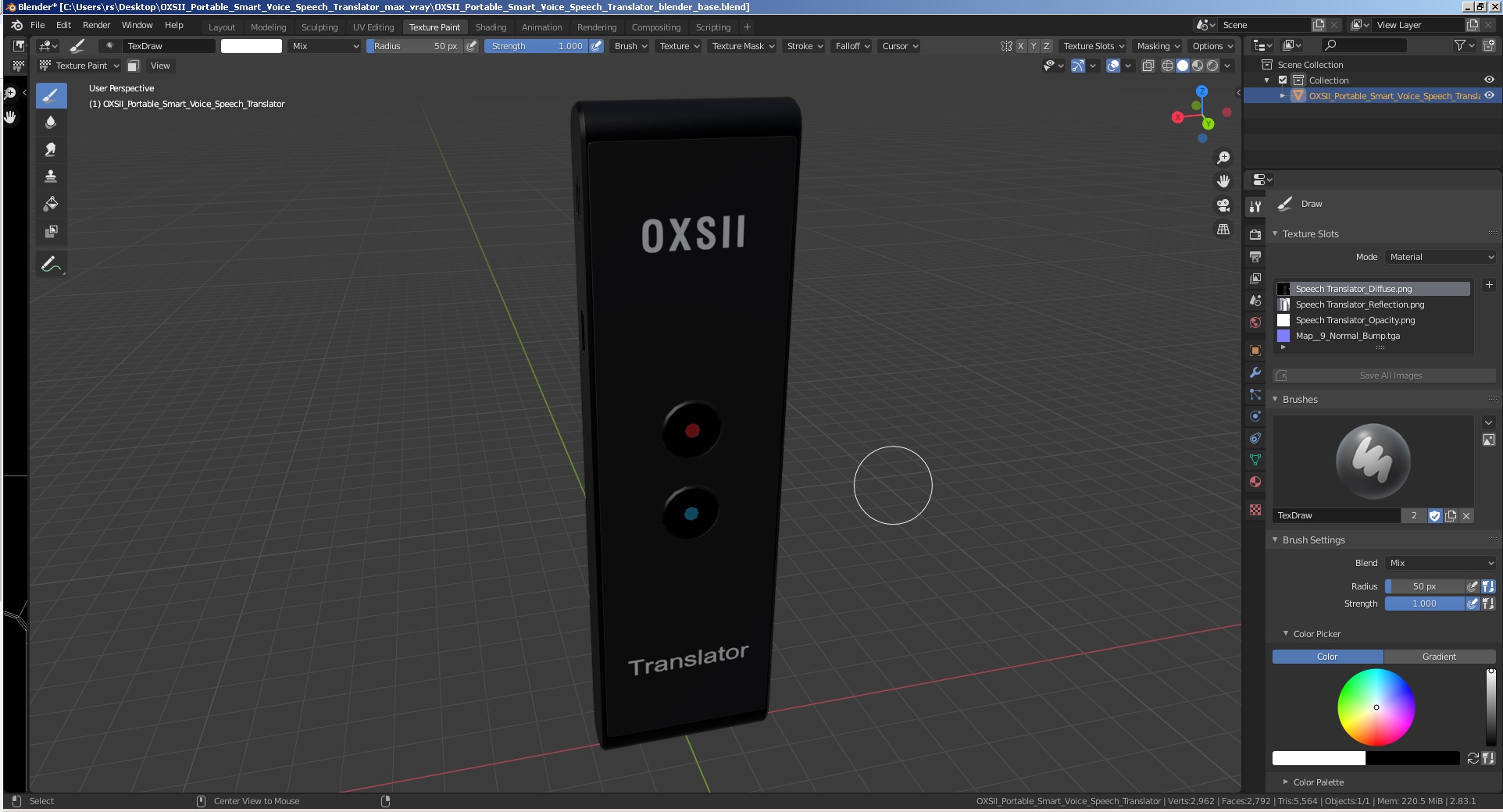
Task: Collapse the Texture Slots panel
Action: (1310, 233)
